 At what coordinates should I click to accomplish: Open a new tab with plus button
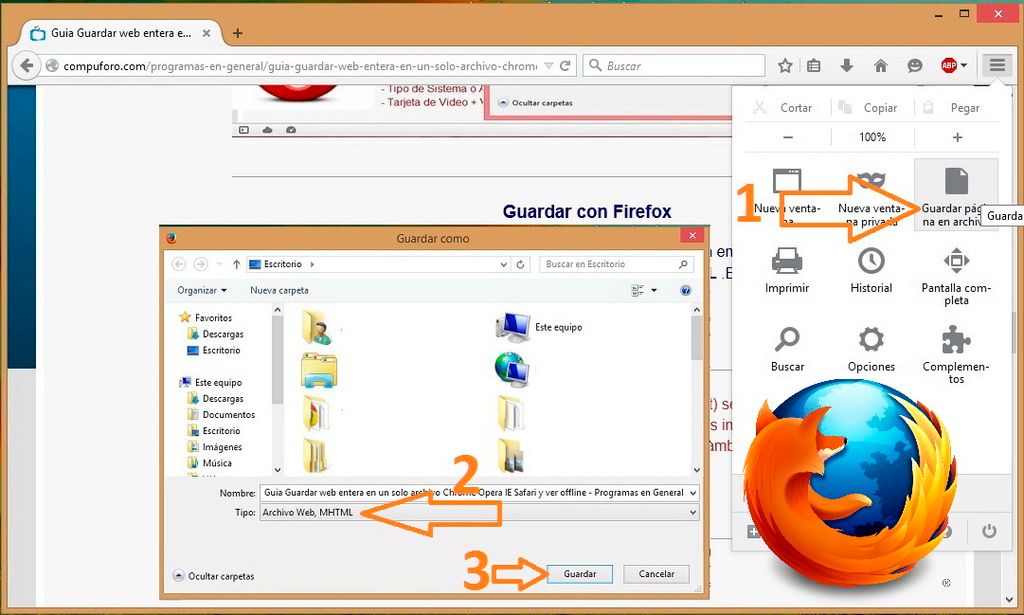coord(238,33)
